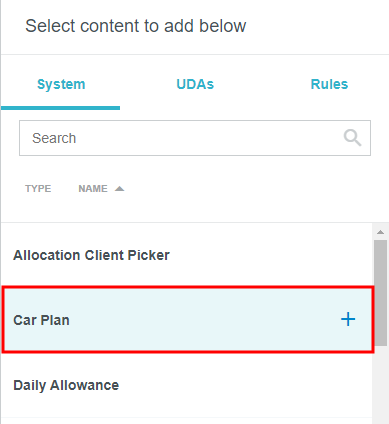Screen dimensions: 389x424
Task: Click the Car Plan name label
Action: 41,320
